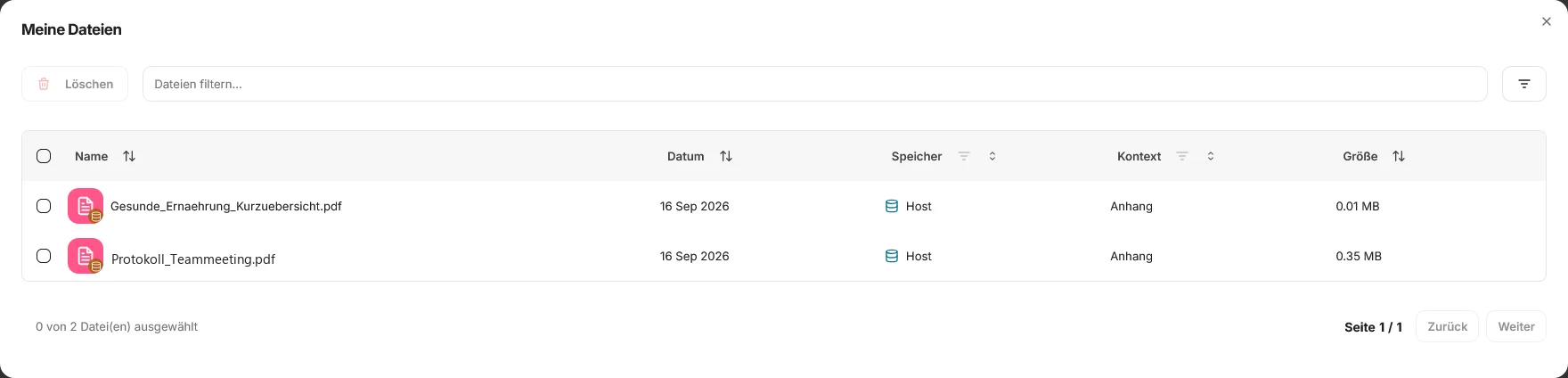Screen dimensions: 1568x378
Task: Toggle the select-all checkbox in header
Action: click(44, 156)
